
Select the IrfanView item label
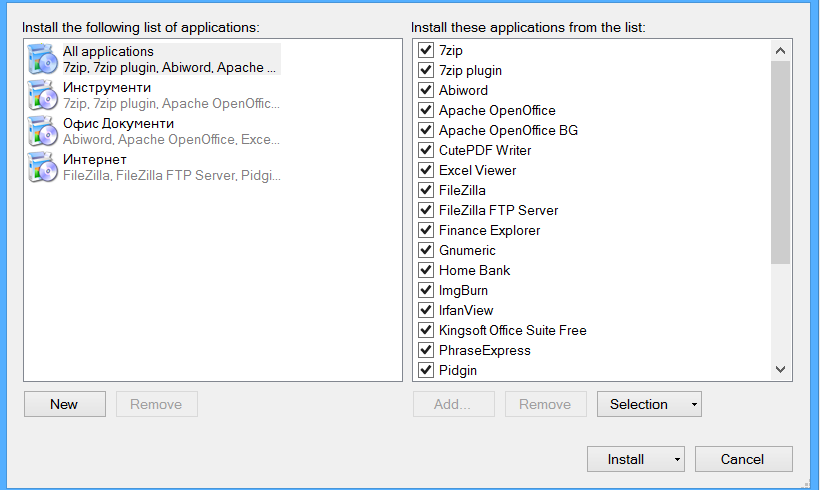[466, 310]
